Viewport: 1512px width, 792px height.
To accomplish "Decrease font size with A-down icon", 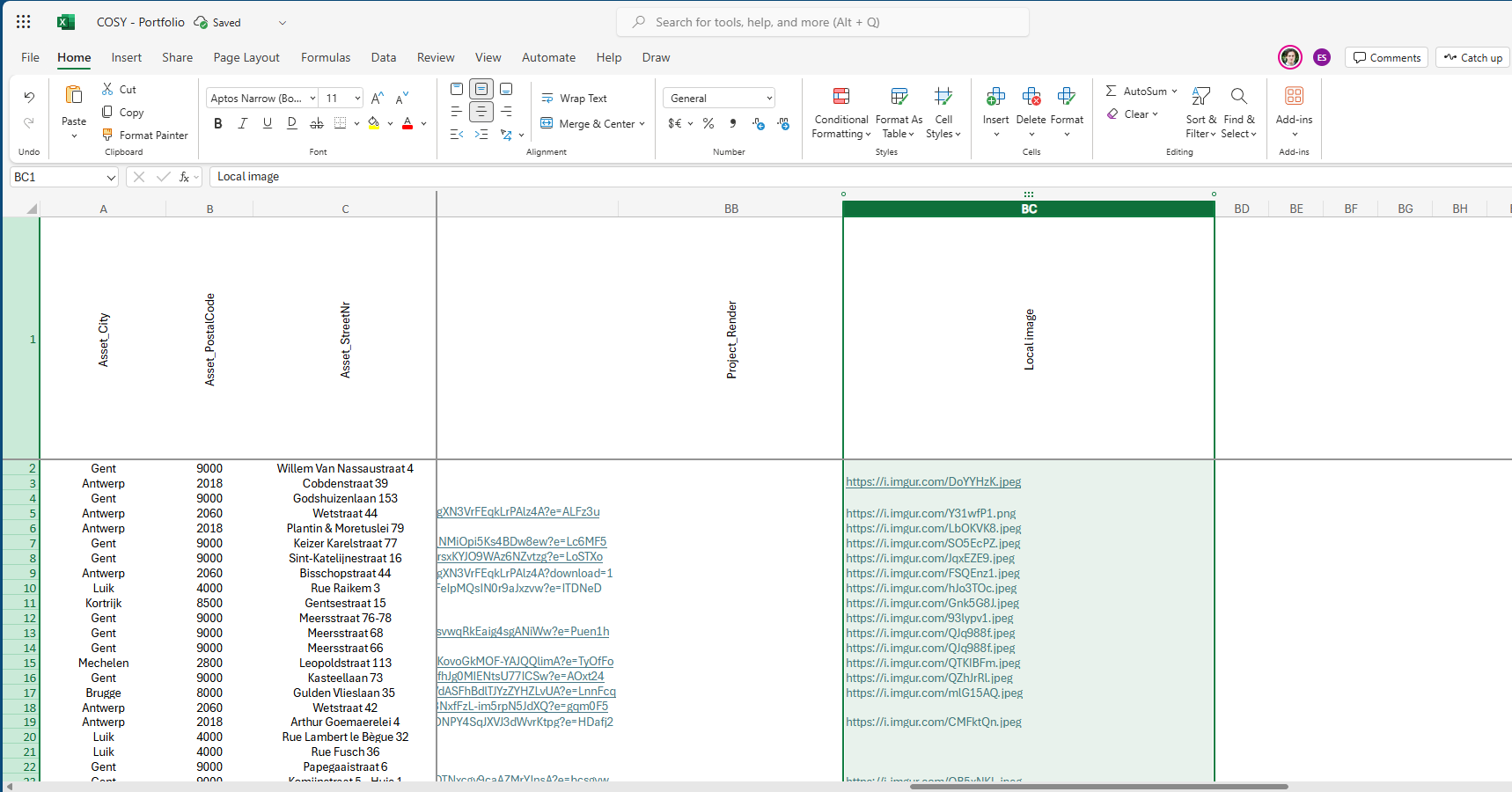I will [402, 98].
